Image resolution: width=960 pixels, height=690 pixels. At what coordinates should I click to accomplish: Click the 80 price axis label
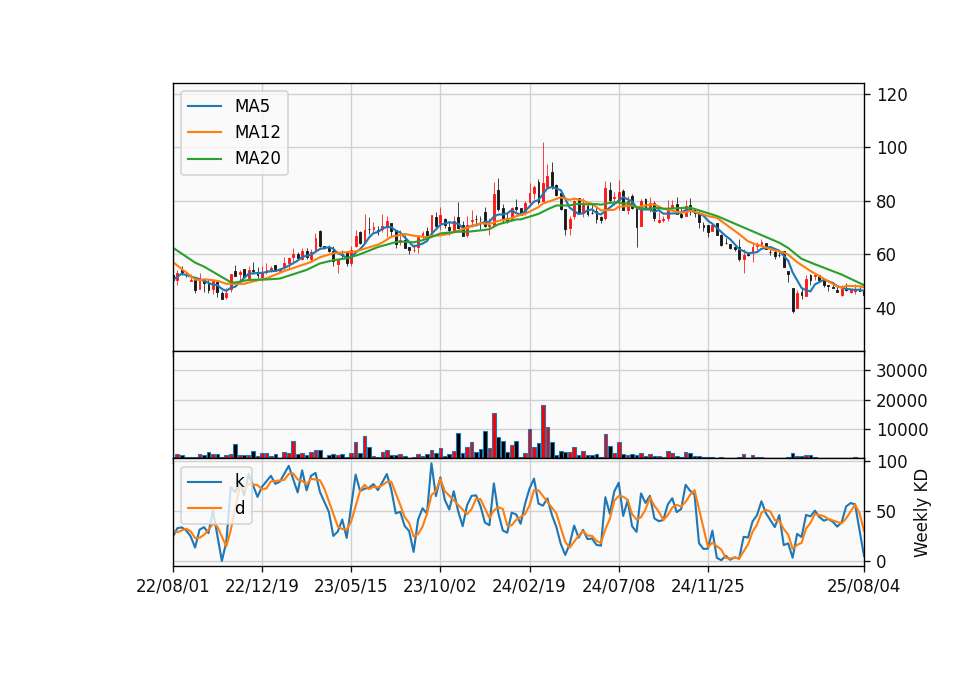887,201
